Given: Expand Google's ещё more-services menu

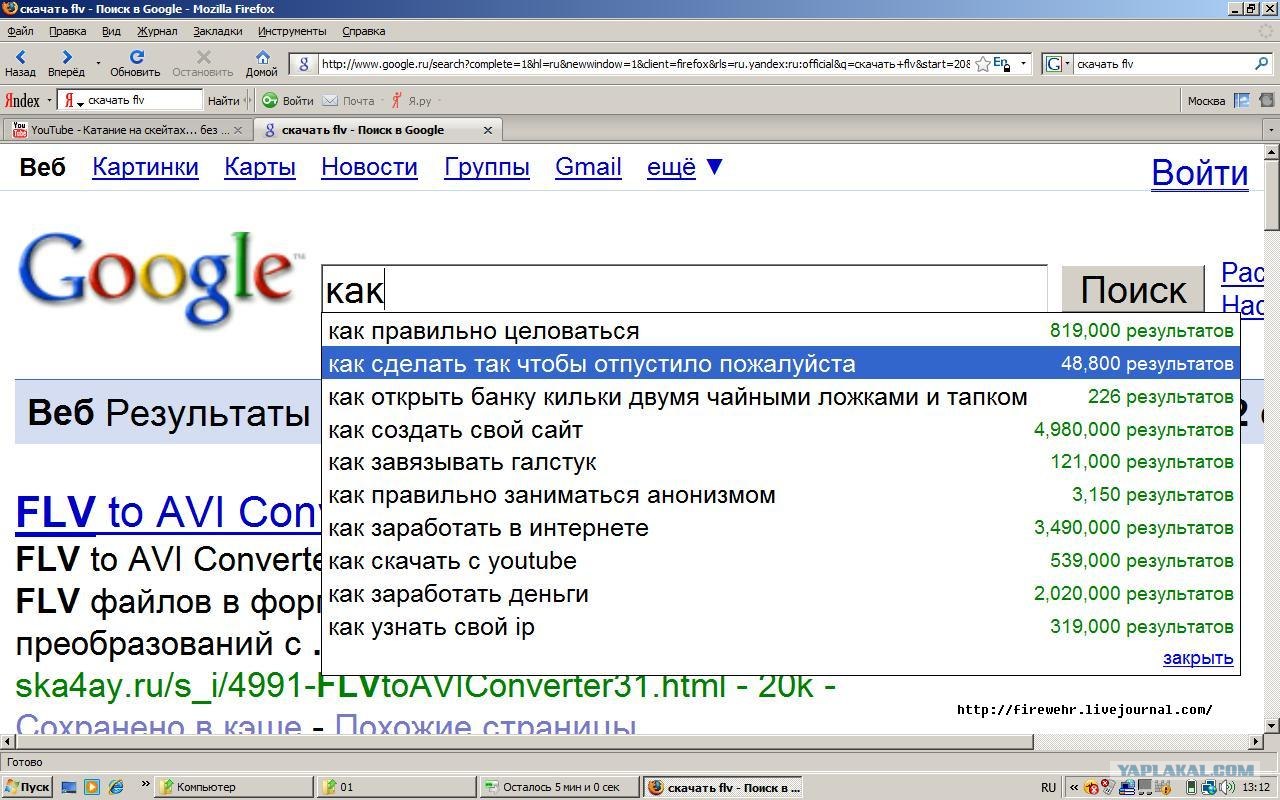Looking at the screenshot, I should point(685,167).
